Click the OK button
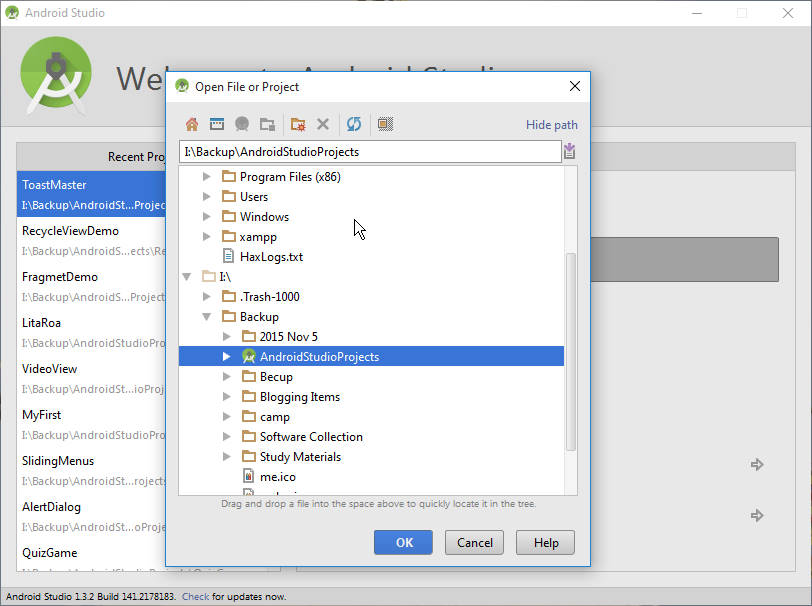The image size is (812, 606). point(403,542)
